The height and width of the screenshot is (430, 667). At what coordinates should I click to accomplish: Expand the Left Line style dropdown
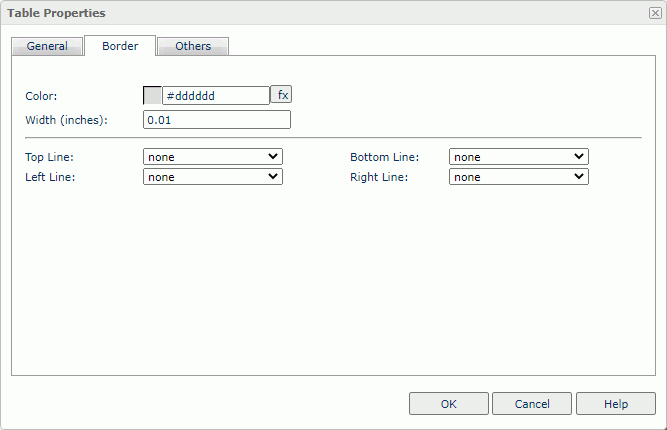click(213, 177)
